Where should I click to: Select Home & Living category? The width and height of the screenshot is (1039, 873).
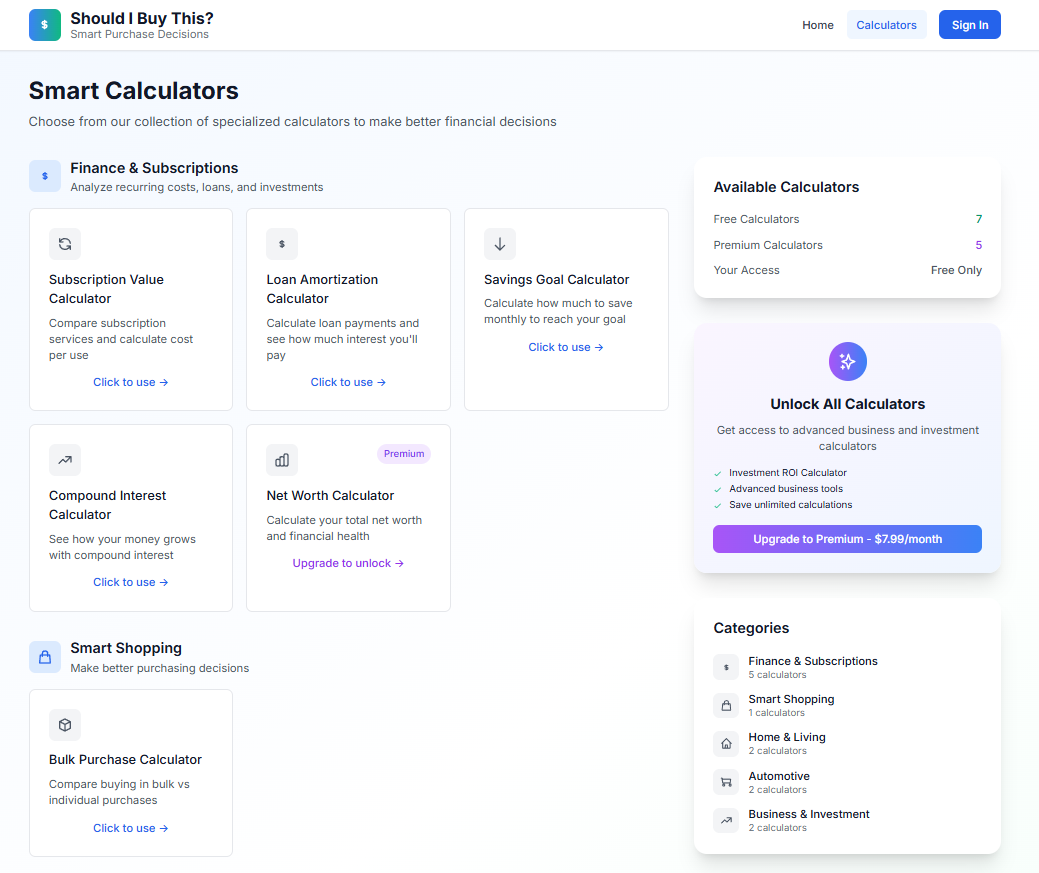click(x=848, y=744)
